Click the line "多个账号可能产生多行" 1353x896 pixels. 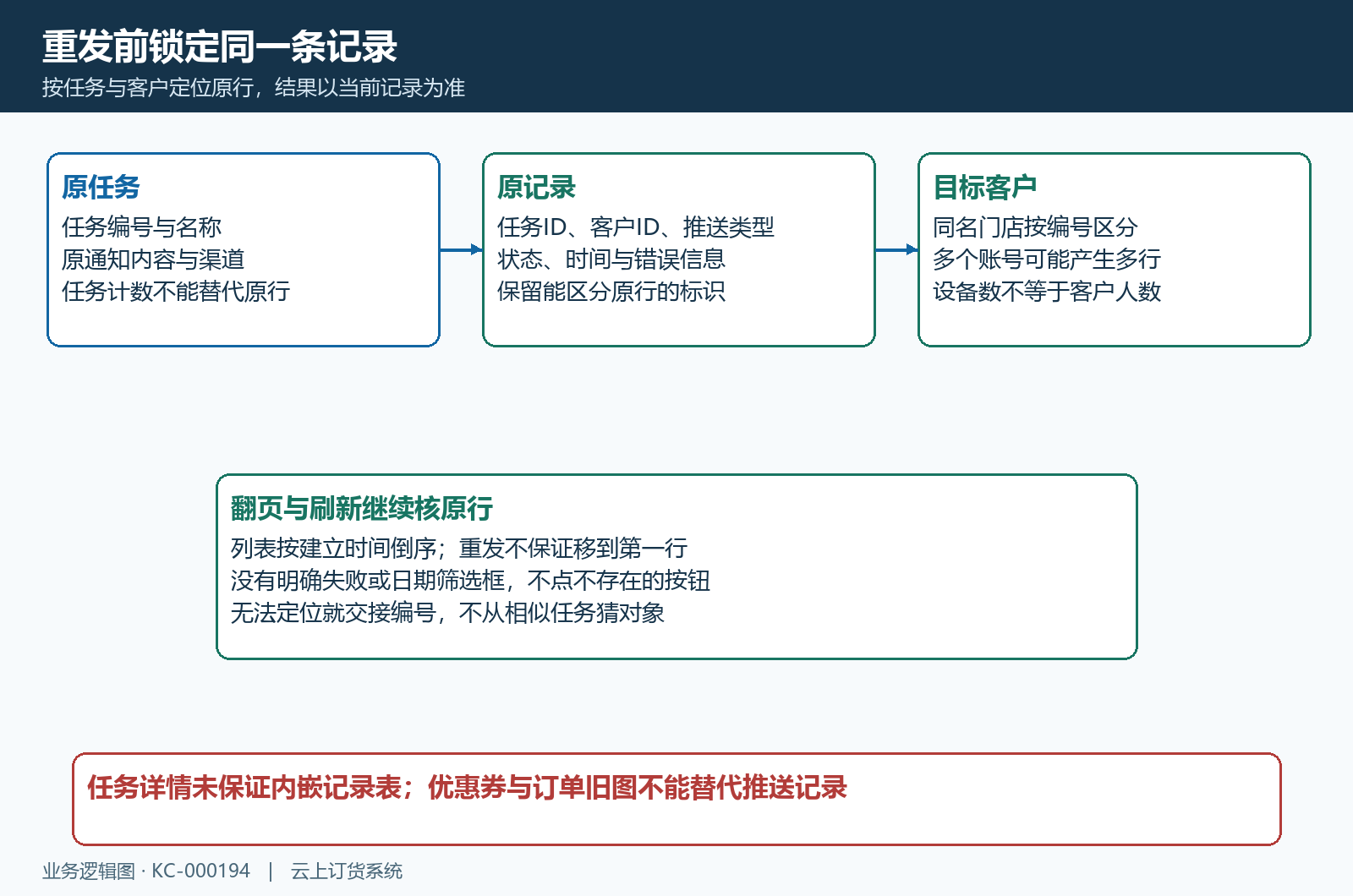click(x=1047, y=259)
